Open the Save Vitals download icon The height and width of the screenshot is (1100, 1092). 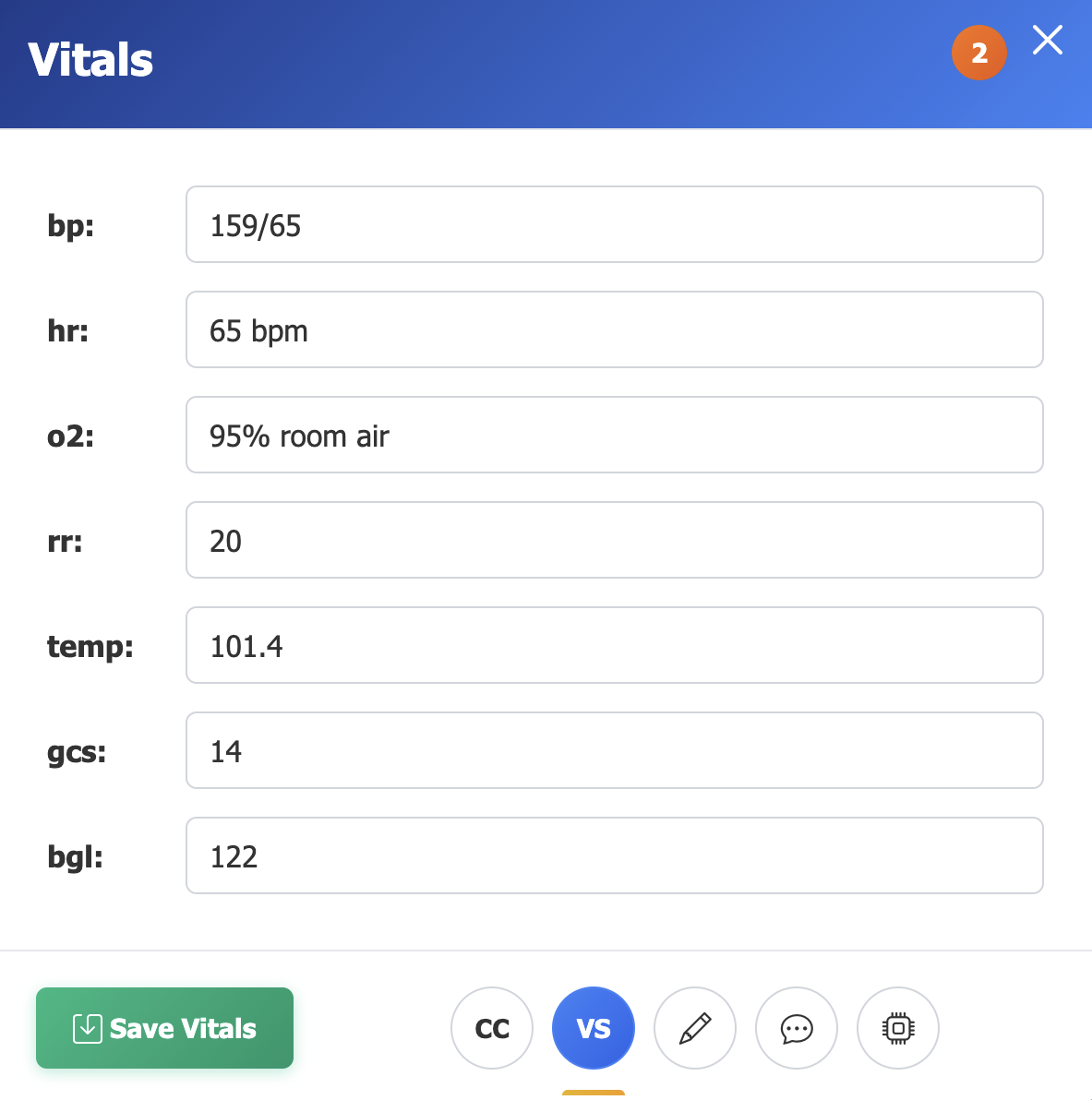click(x=88, y=1026)
